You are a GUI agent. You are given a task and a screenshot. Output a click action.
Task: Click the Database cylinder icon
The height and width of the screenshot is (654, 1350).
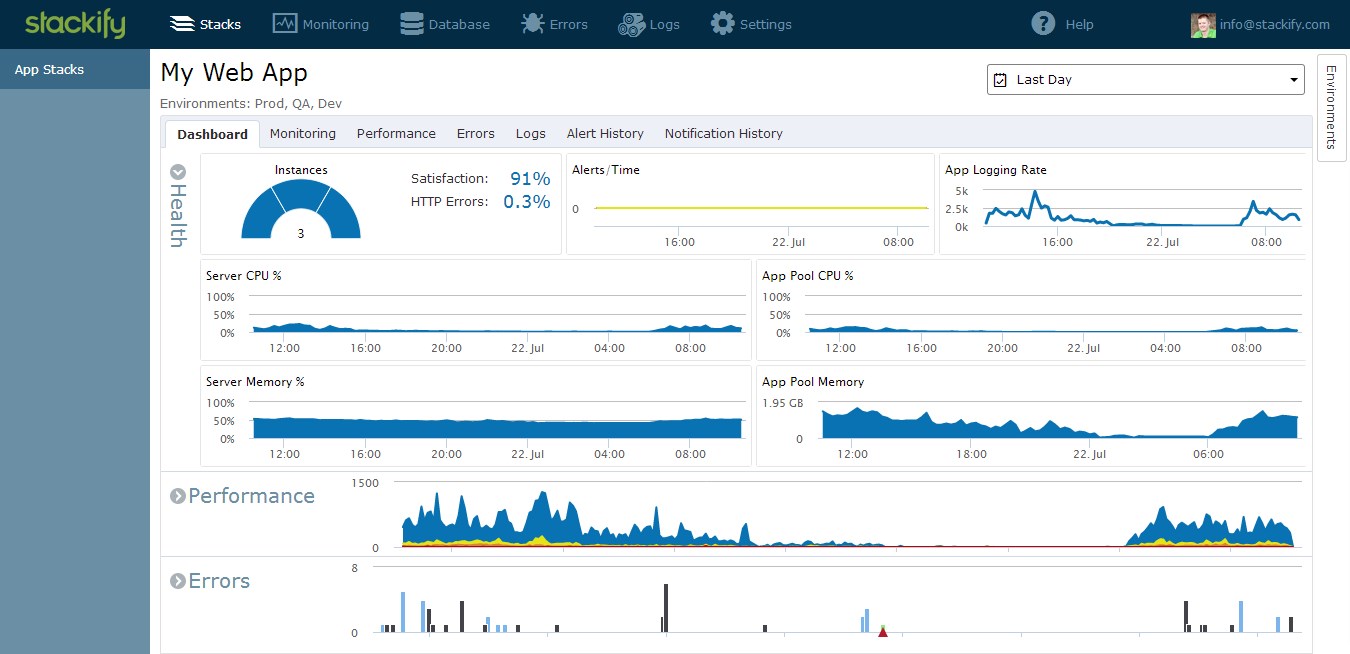point(411,24)
